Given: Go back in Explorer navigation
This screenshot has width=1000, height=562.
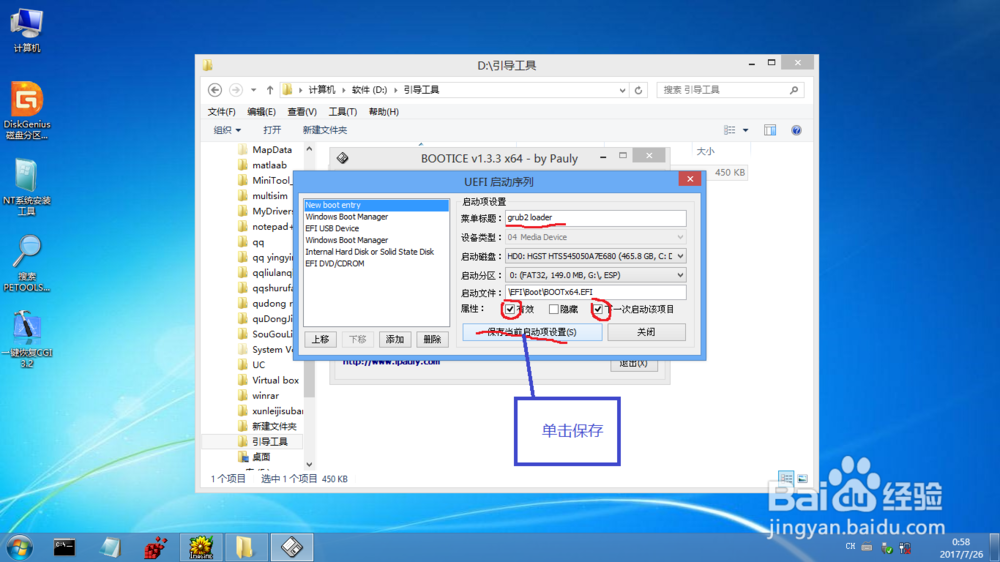Looking at the screenshot, I should pyautogui.click(x=215, y=90).
